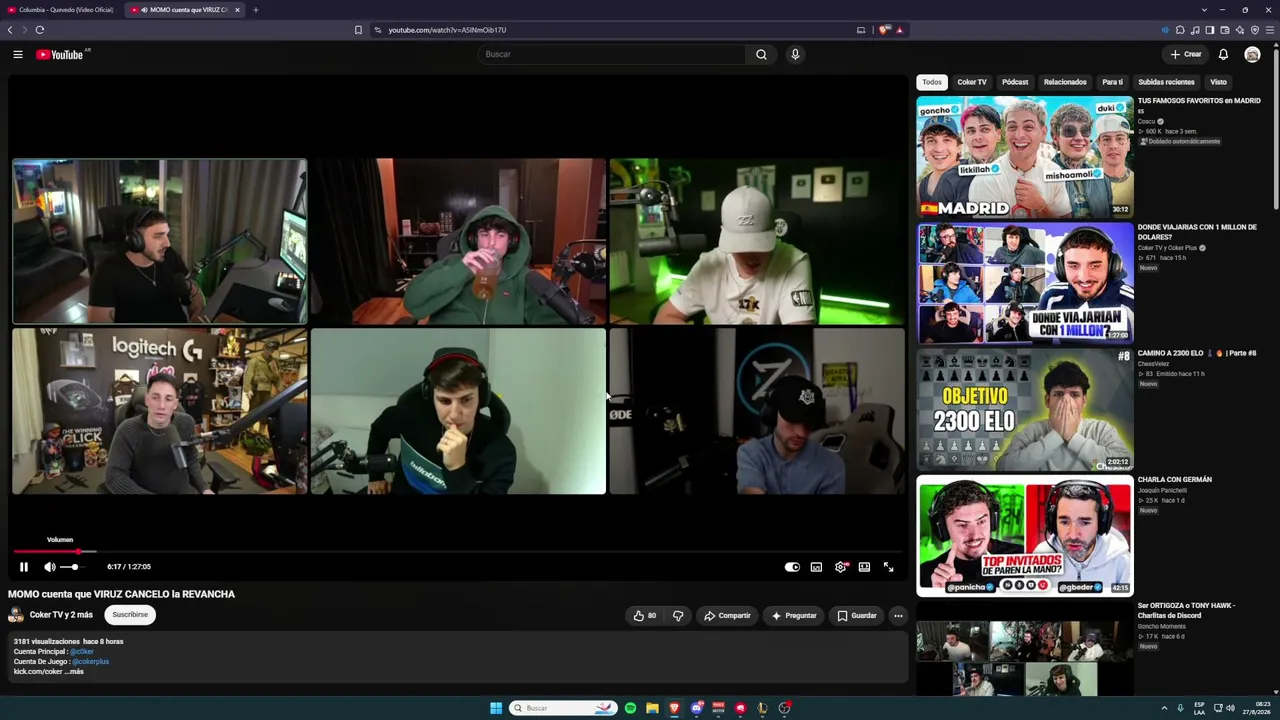Open the Brave Shields icon in address bar
Screen dimensions: 1280x720
[x=884, y=30]
